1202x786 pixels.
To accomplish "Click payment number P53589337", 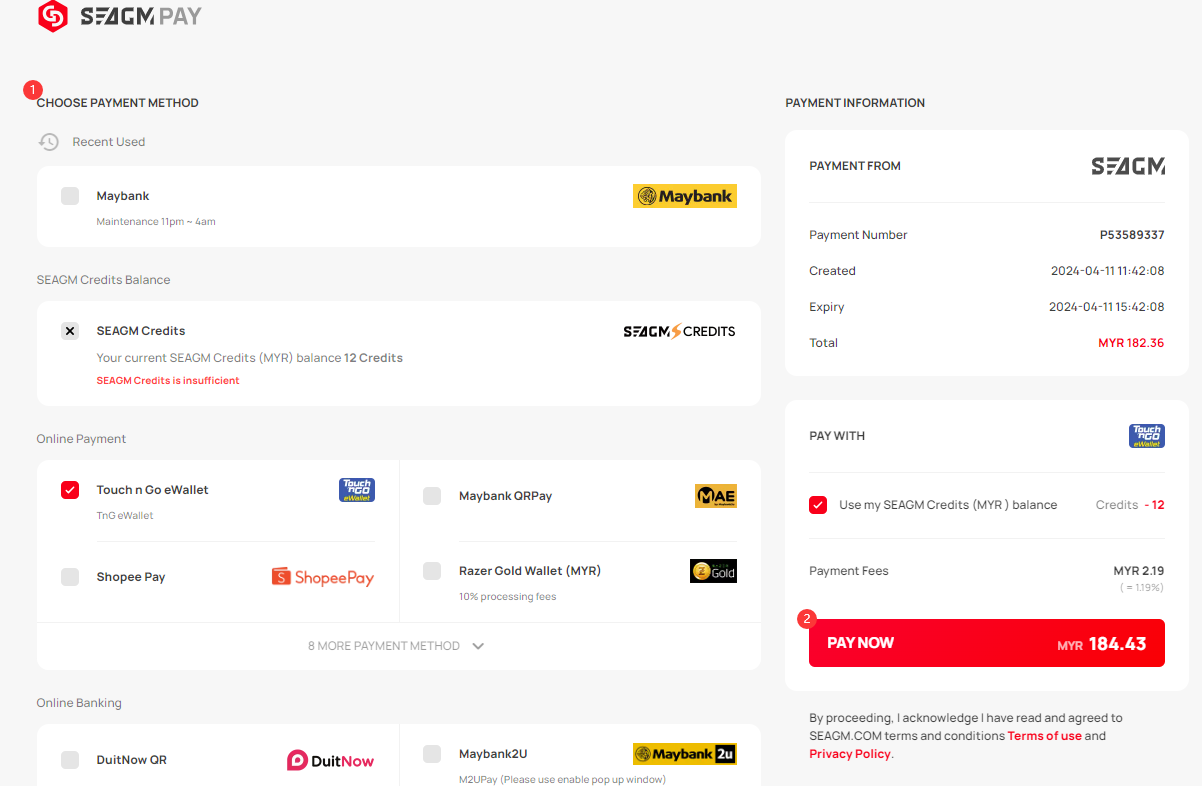I will (1132, 235).
